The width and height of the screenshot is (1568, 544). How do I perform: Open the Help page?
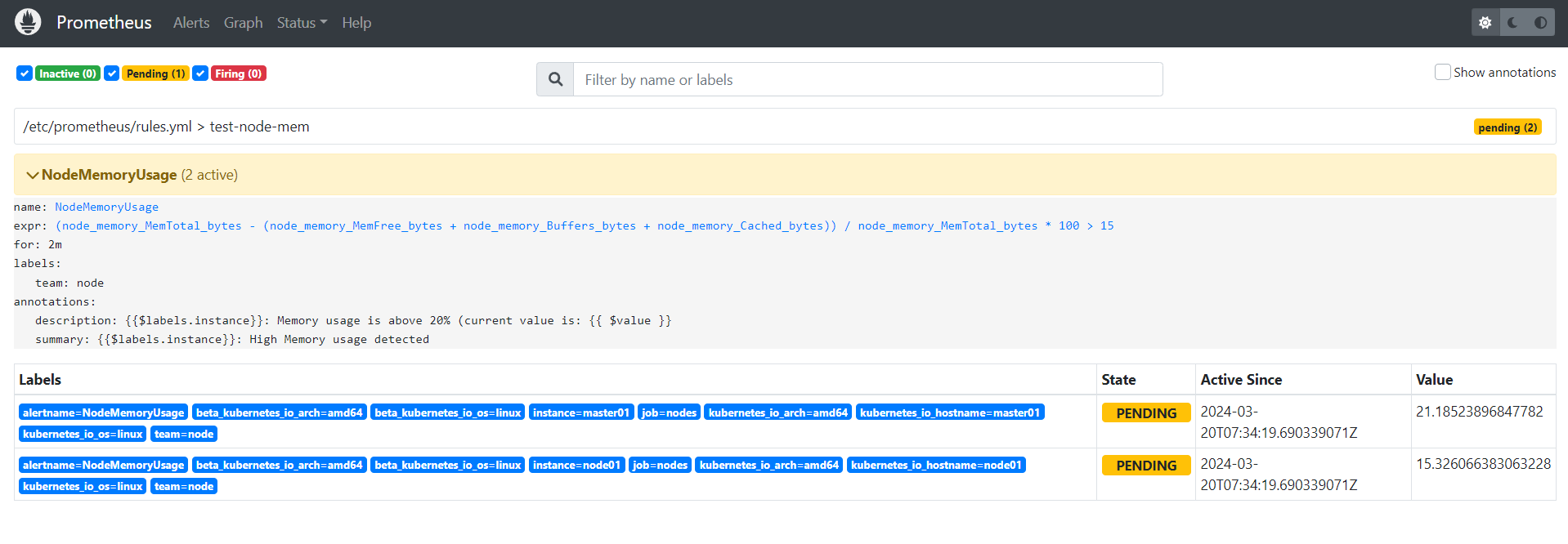coord(356,23)
